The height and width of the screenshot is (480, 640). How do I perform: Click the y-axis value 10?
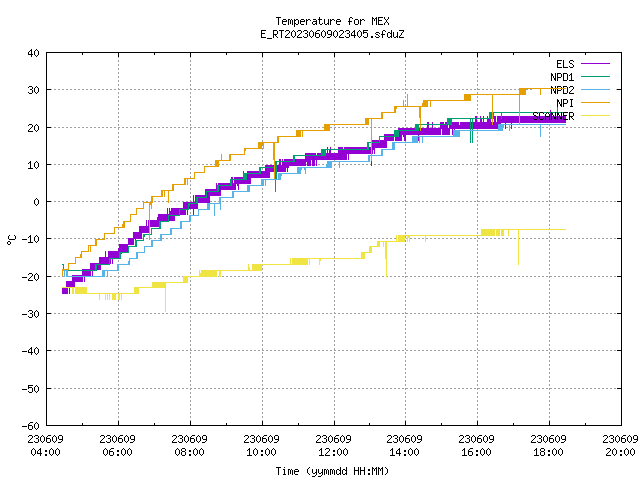[33, 165]
